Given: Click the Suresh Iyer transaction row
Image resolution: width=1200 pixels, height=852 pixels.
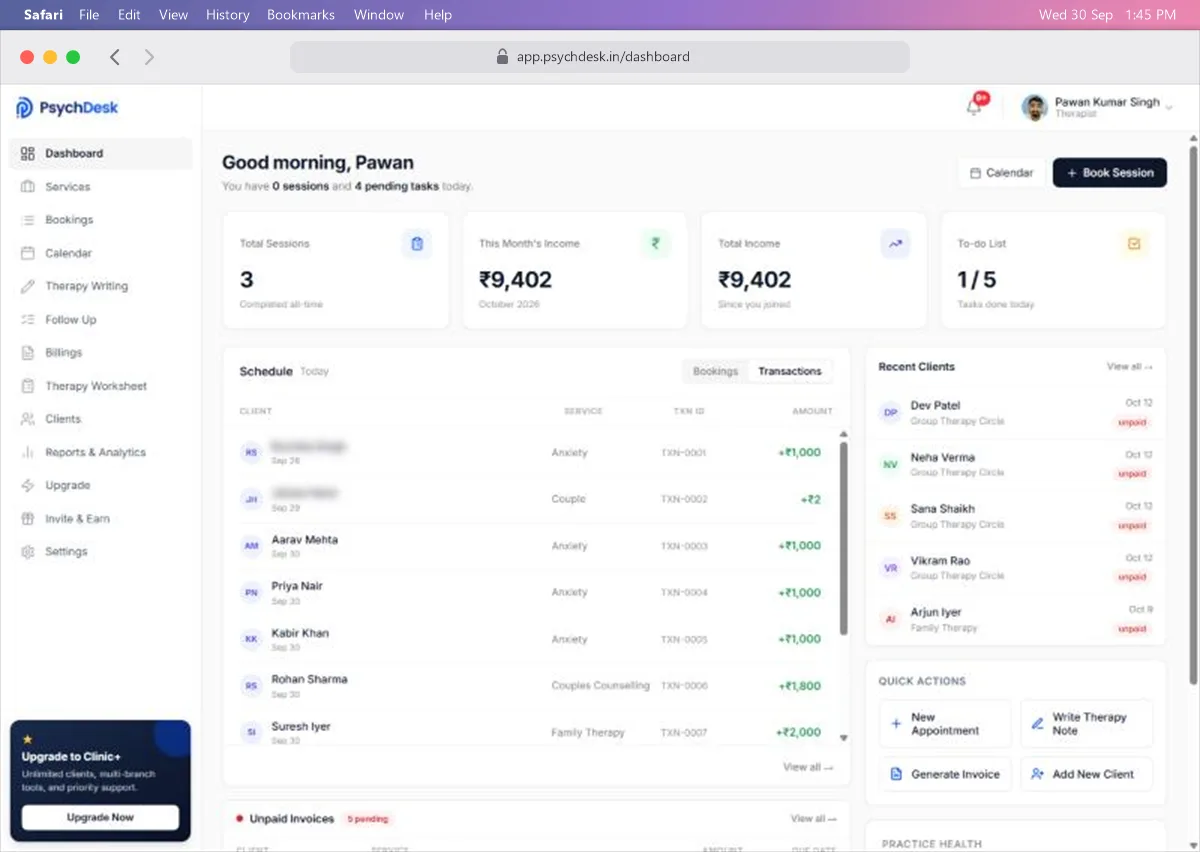Looking at the screenshot, I should (531, 732).
